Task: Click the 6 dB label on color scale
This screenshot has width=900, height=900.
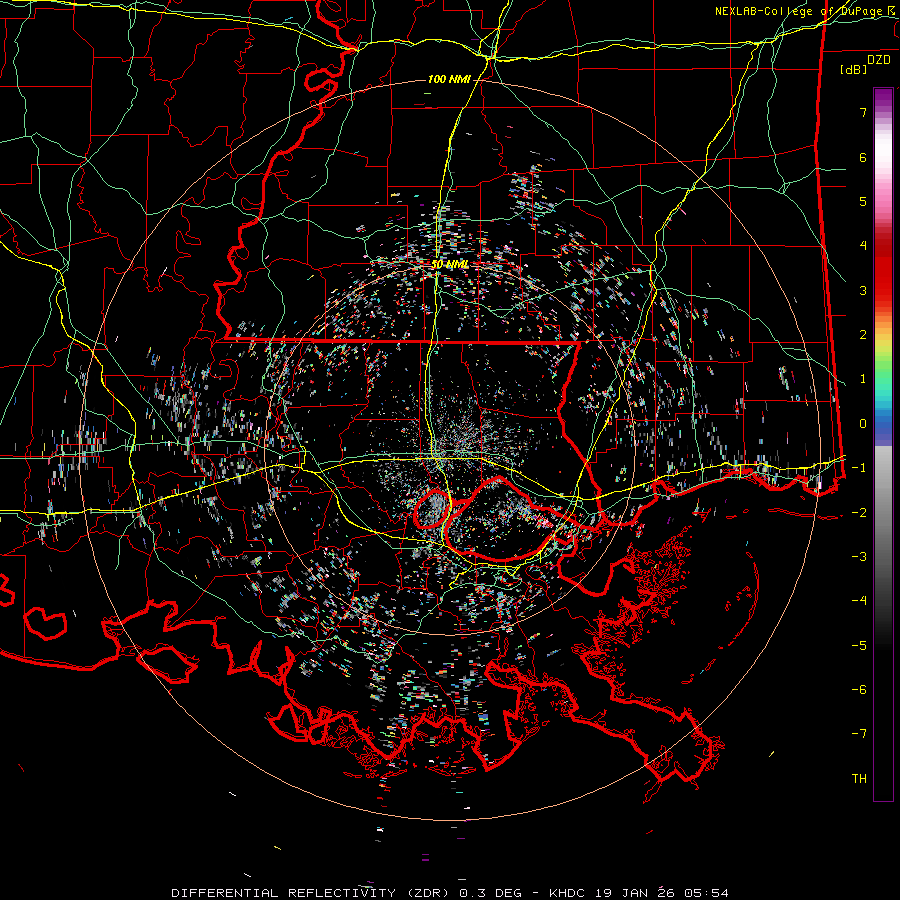Action: pos(863,157)
